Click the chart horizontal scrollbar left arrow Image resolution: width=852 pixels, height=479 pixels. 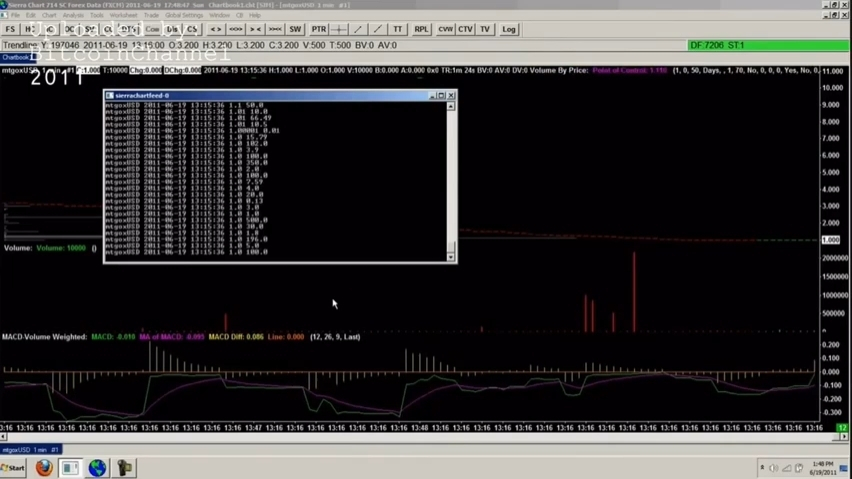tap(3, 437)
